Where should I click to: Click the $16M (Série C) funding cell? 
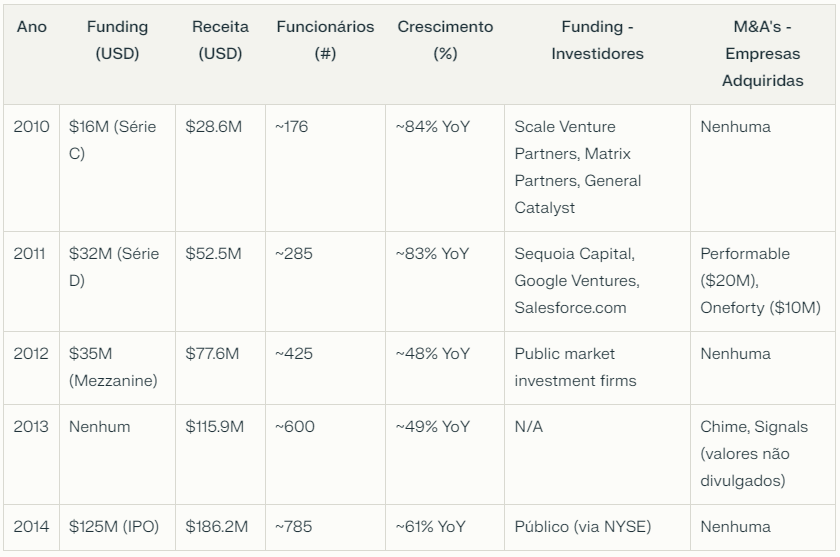pyautogui.click(x=112, y=140)
